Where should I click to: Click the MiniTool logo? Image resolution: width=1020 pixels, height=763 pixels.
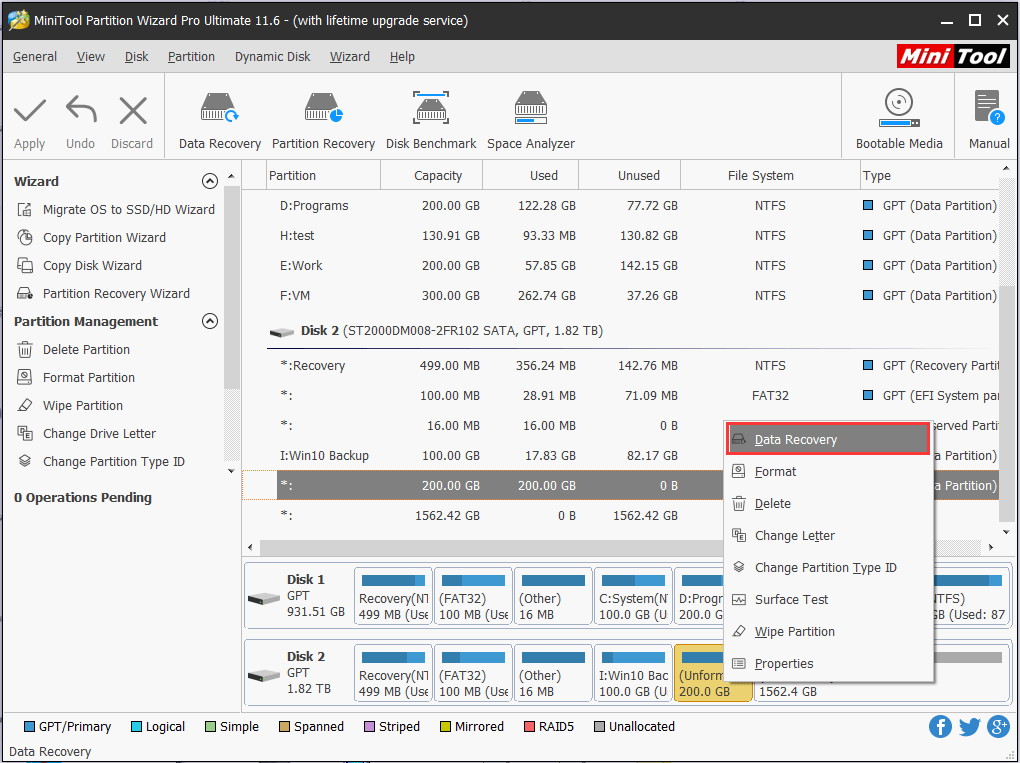953,57
